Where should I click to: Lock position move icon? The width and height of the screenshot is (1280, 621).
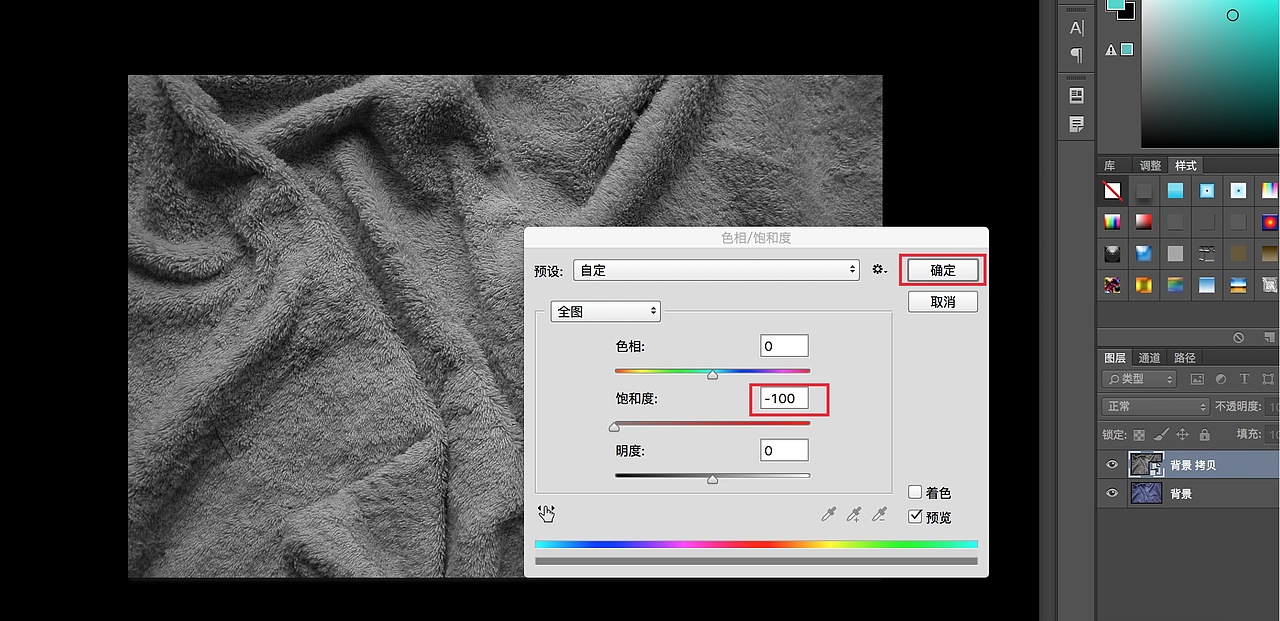click(1182, 435)
